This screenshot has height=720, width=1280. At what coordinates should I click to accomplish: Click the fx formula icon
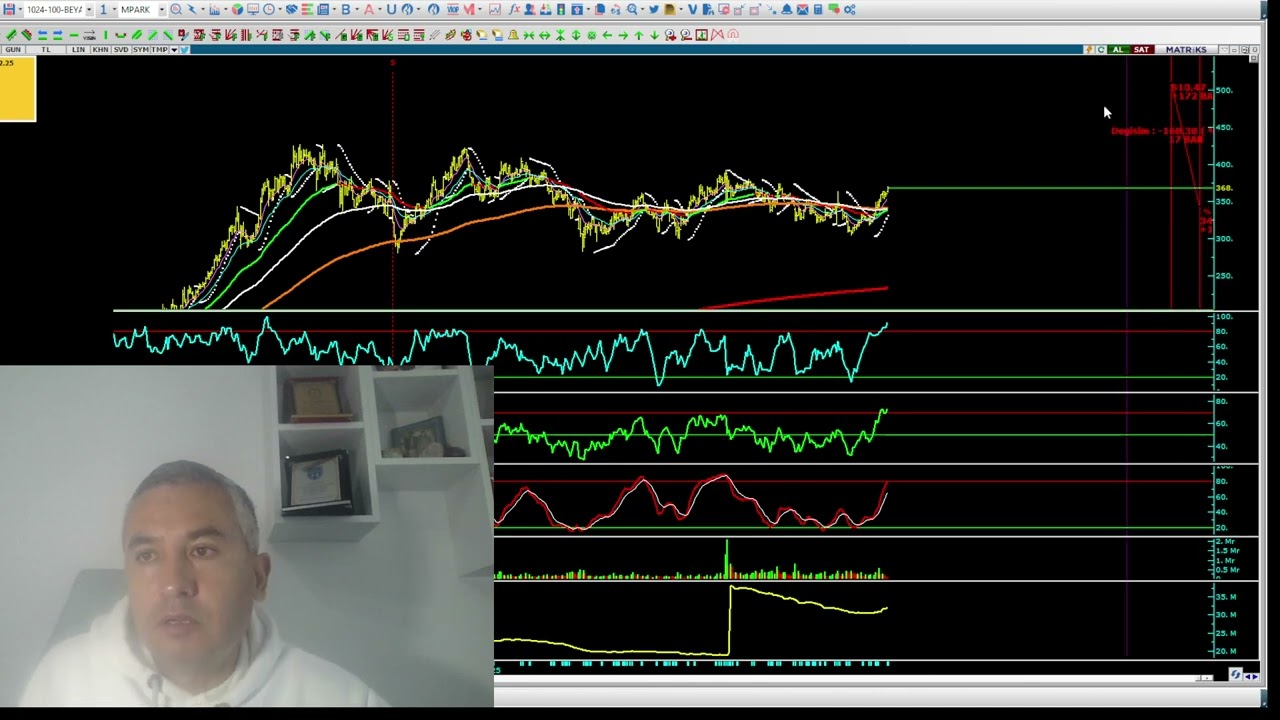pyautogui.click(x=514, y=10)
